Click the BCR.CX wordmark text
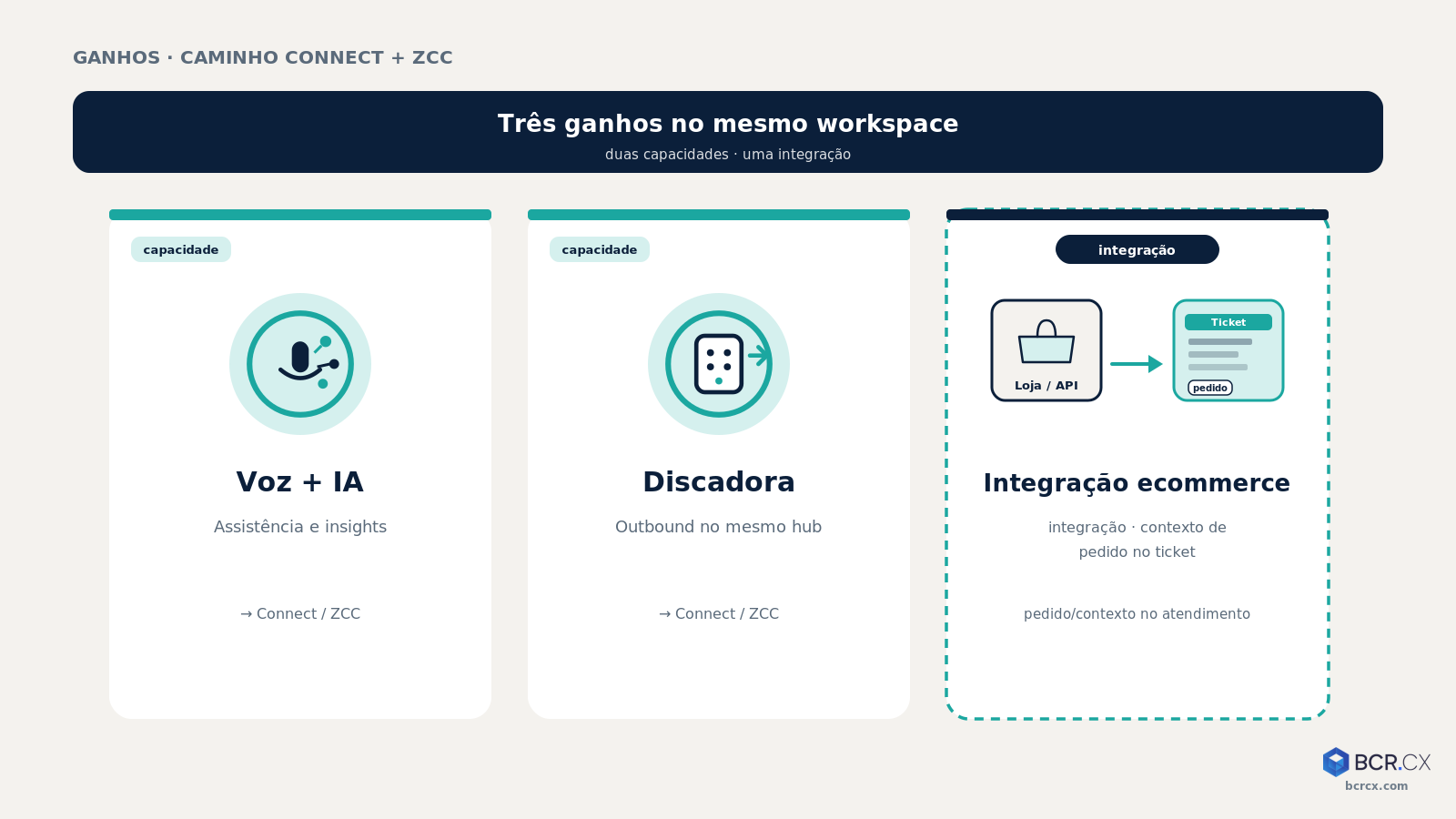The image size is (1456, 819). (1392, 762)
